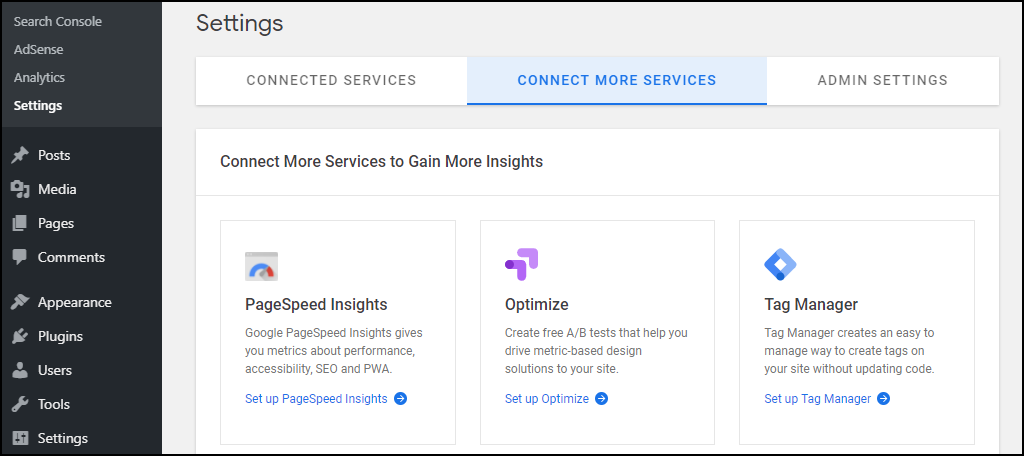1024x456 pixels.
Task: Click the pushpin icon beside Posts
Action: pyautogui.click(x=20, y=155)
